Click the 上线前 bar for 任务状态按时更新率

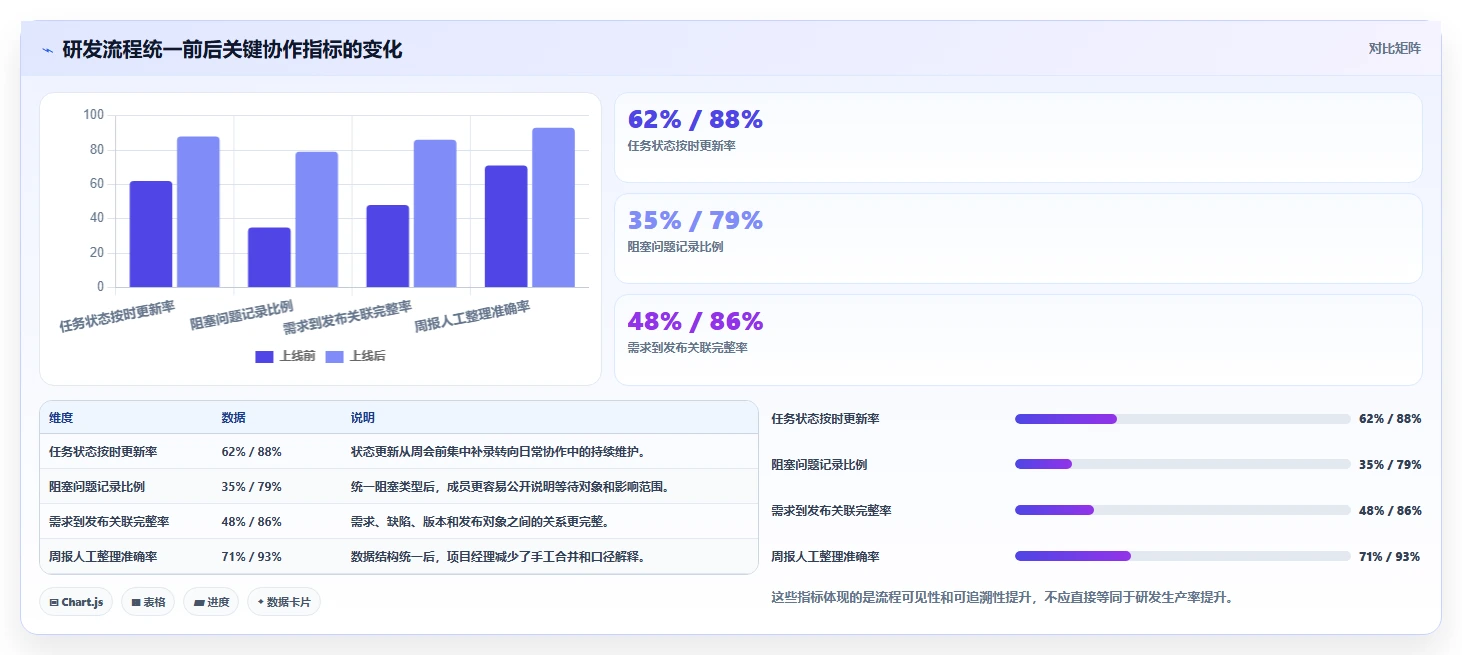click(x=151, y=234)
